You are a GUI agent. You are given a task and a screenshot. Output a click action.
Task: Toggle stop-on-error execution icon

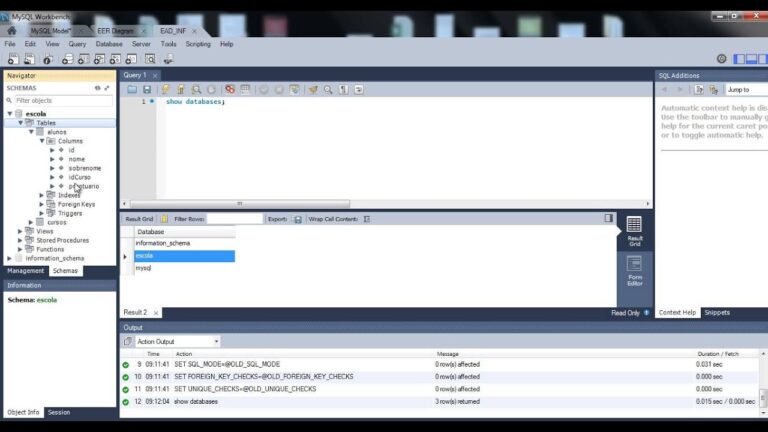[x=230, y=90]
